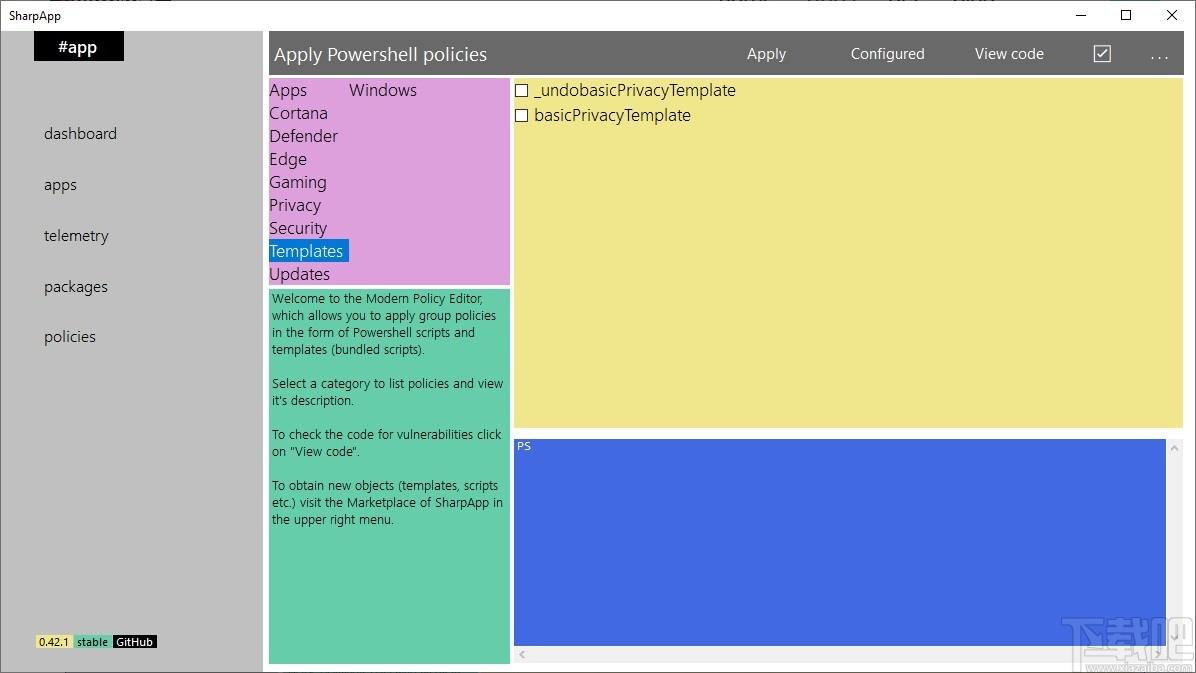Select the Privacy category
This screenshot has height=673, width=1196.
(295, 205)
